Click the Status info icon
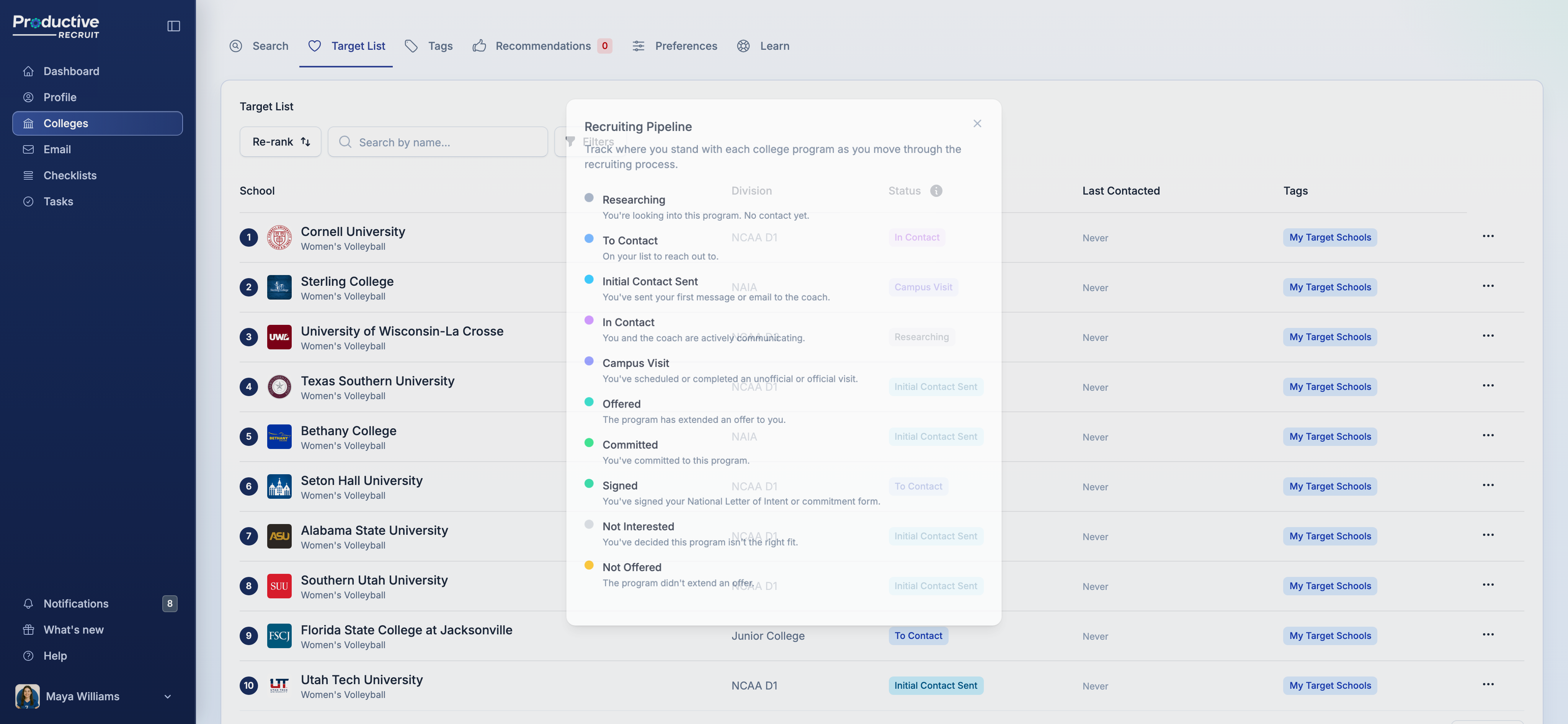 (x=936, y=191)
